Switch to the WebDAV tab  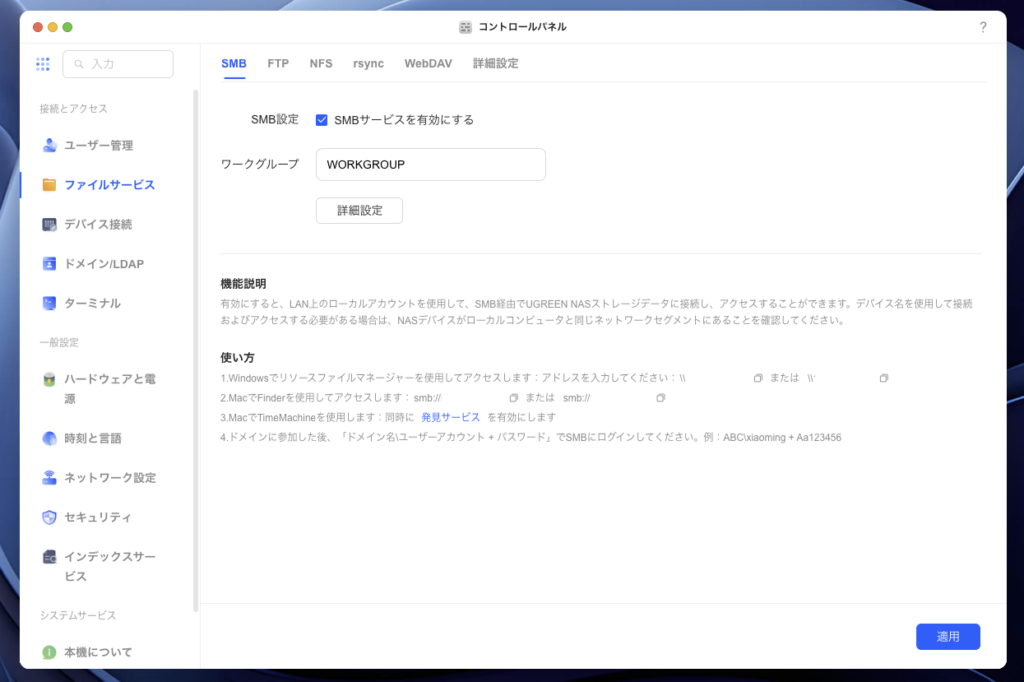[x=428, y=63]
